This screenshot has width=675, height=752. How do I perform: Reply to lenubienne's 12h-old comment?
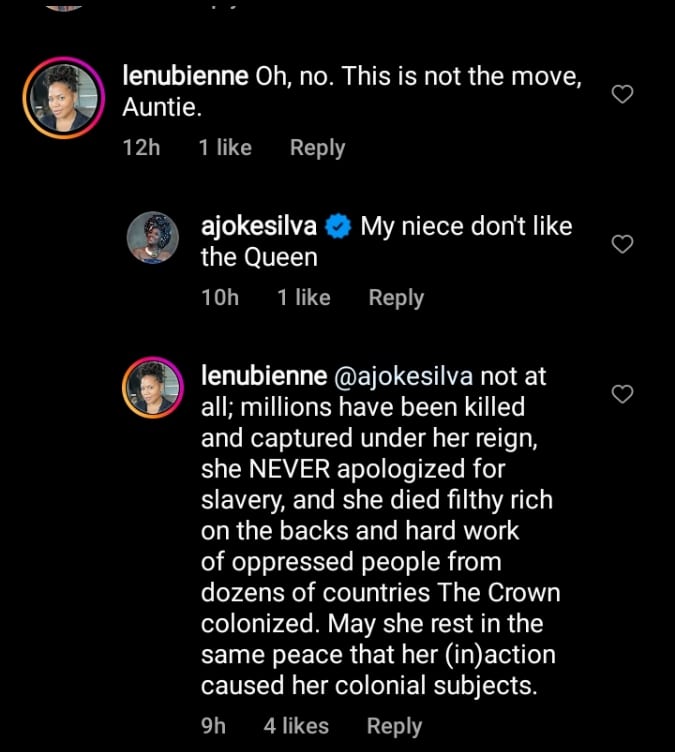tap(317, 148)
